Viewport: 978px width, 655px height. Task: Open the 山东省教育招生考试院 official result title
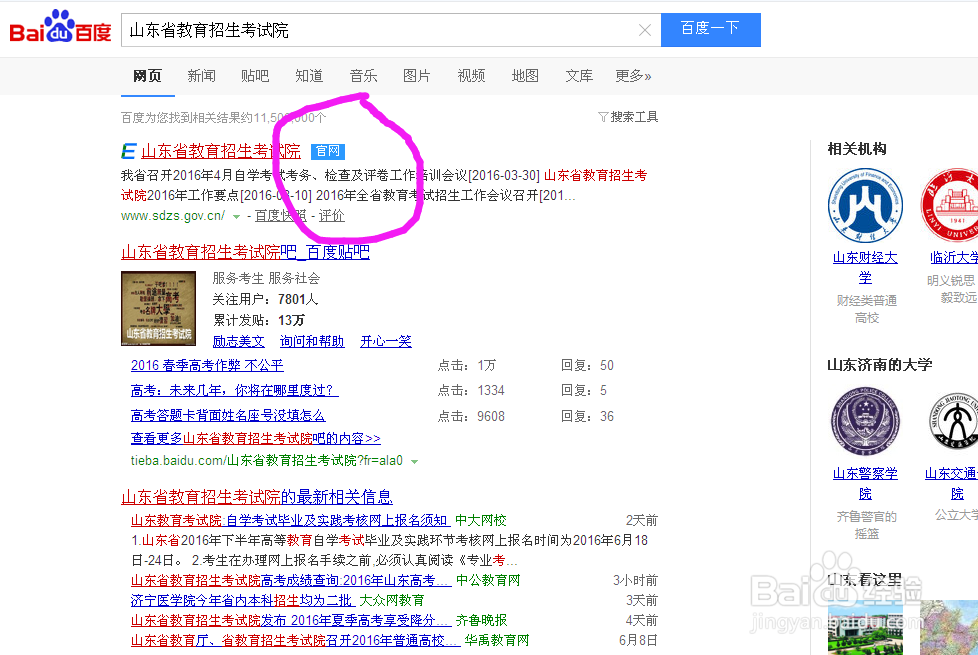221,151
